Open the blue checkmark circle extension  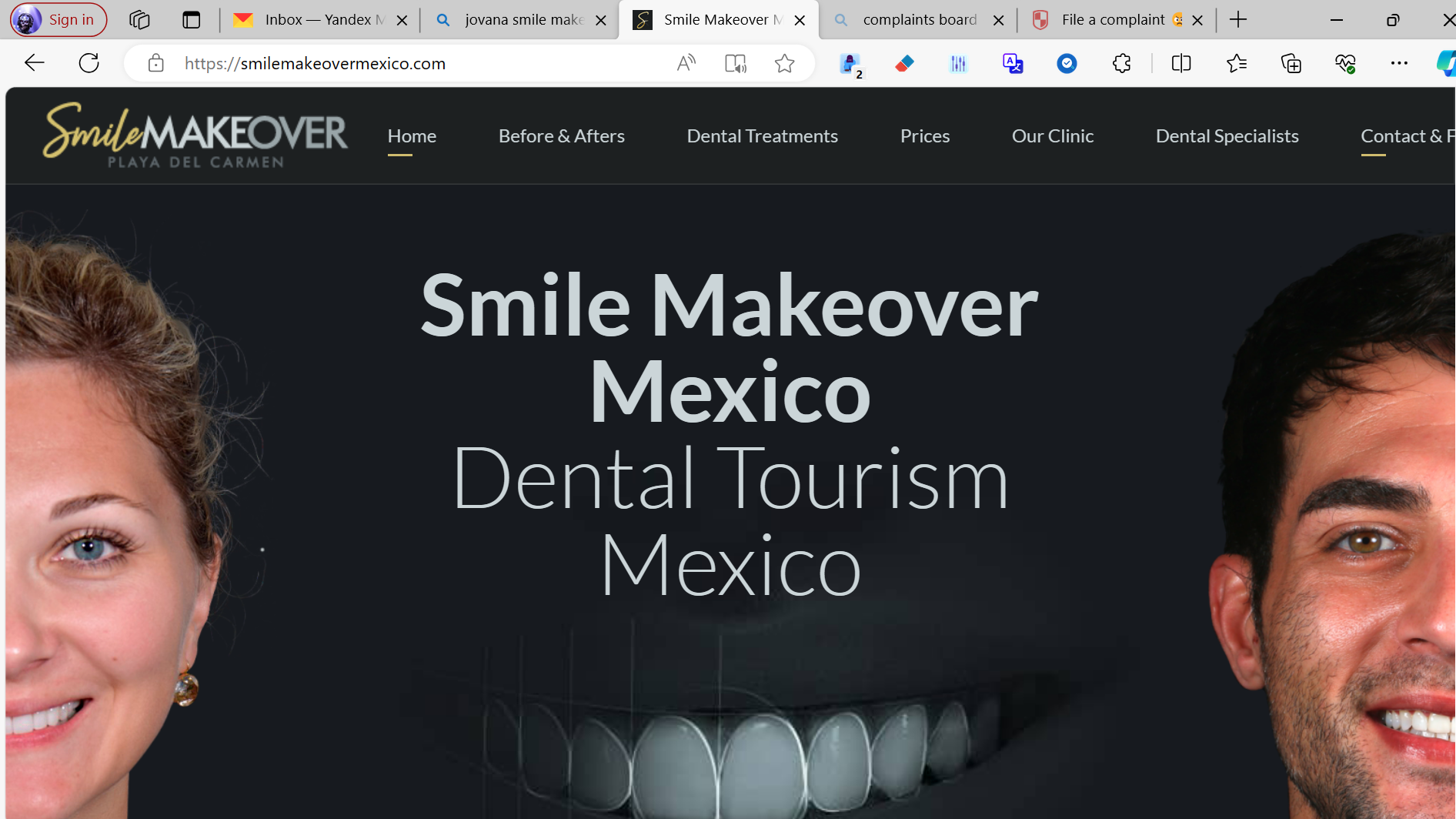(x=1067, y=63)
